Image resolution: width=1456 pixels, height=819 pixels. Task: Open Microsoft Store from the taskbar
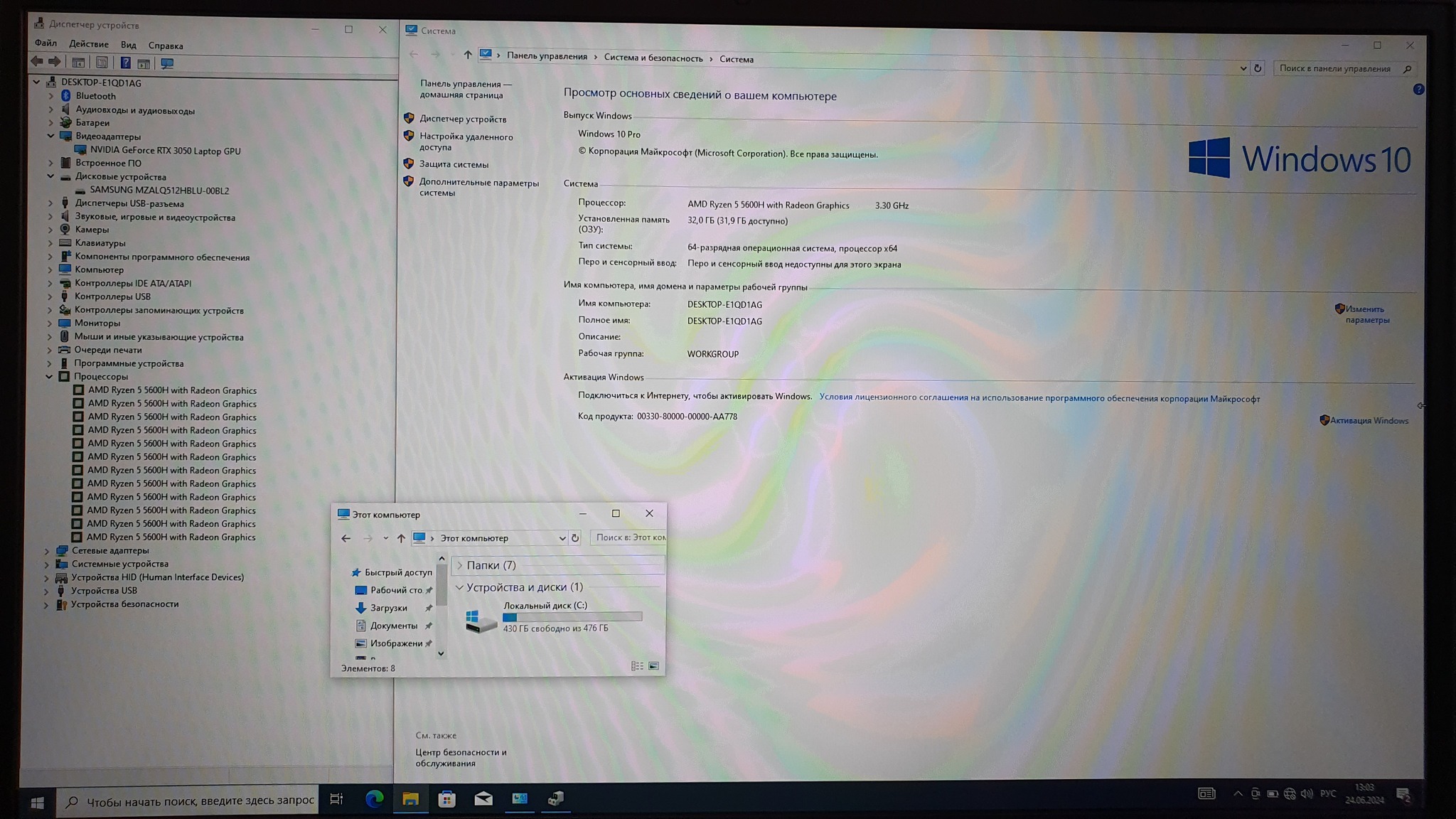point(446,799)
